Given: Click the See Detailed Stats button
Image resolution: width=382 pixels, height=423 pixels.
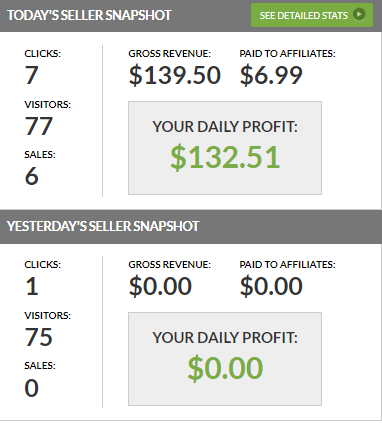Looking at the screenshot, I should click(x=312, y=15).
